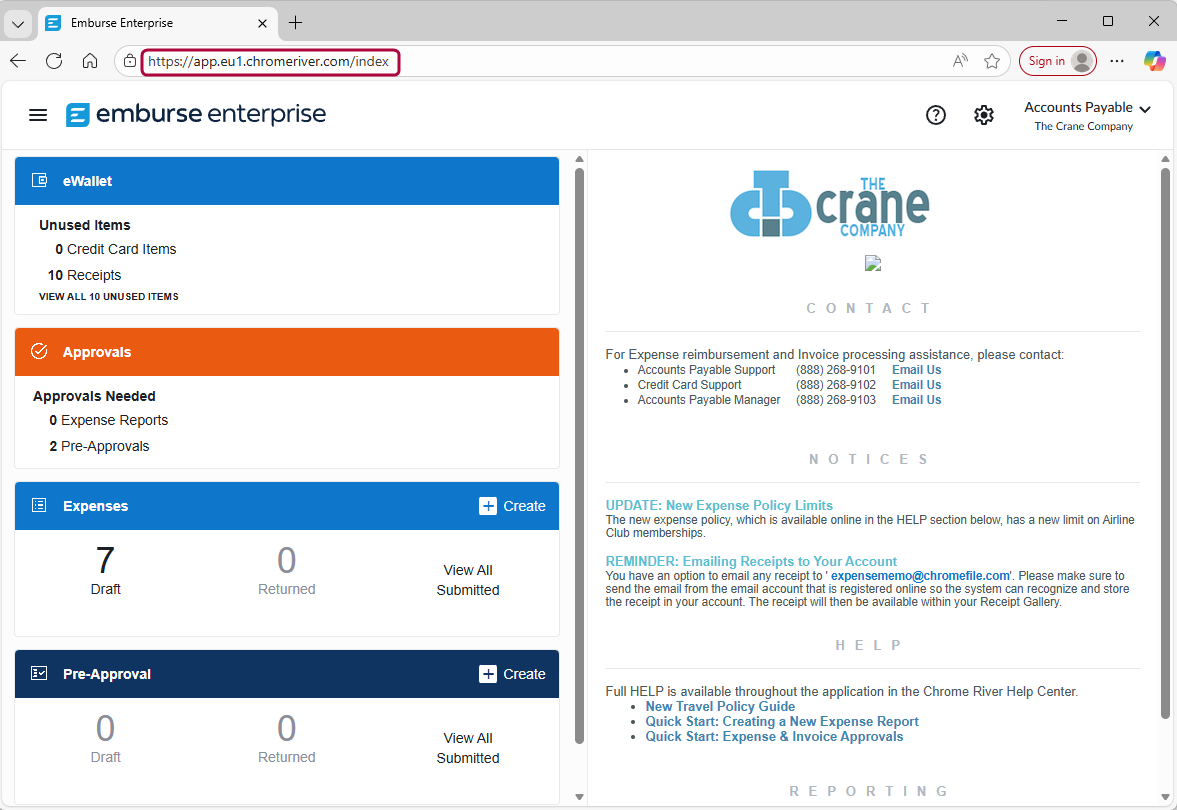This screenshot has width=1177, height=810.
Task: Open Copilot in the browser toolbar
Action: [x=1155, y=61]
